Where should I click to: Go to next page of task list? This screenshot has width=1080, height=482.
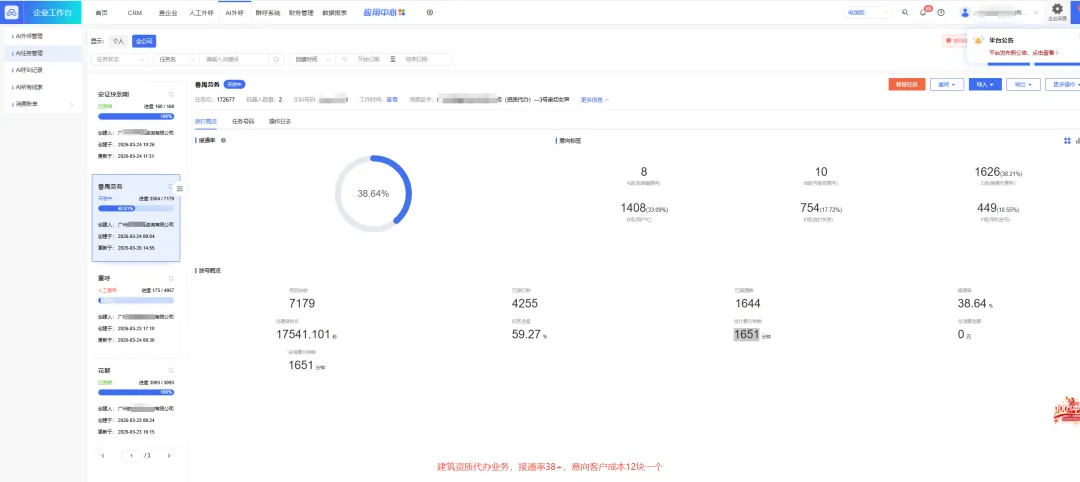point(169,456)
